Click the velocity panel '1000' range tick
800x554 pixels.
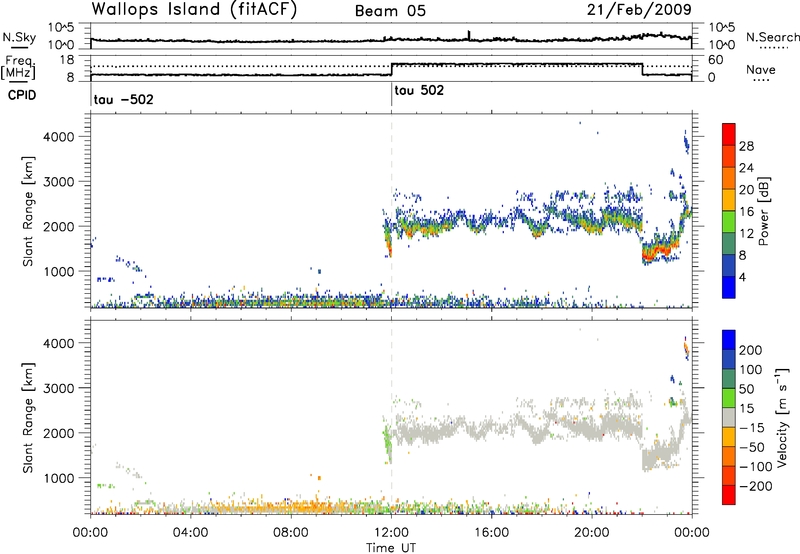tap(59, 478)
